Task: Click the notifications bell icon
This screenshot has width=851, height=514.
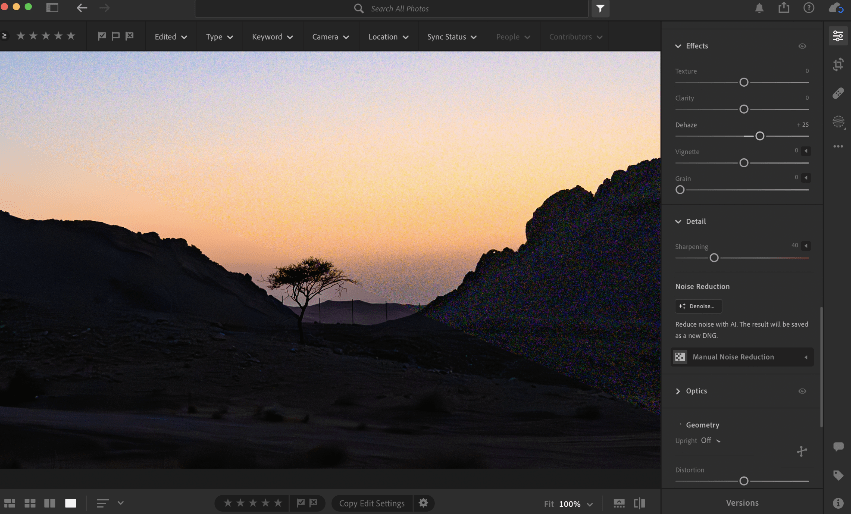Action: (759, 8)
